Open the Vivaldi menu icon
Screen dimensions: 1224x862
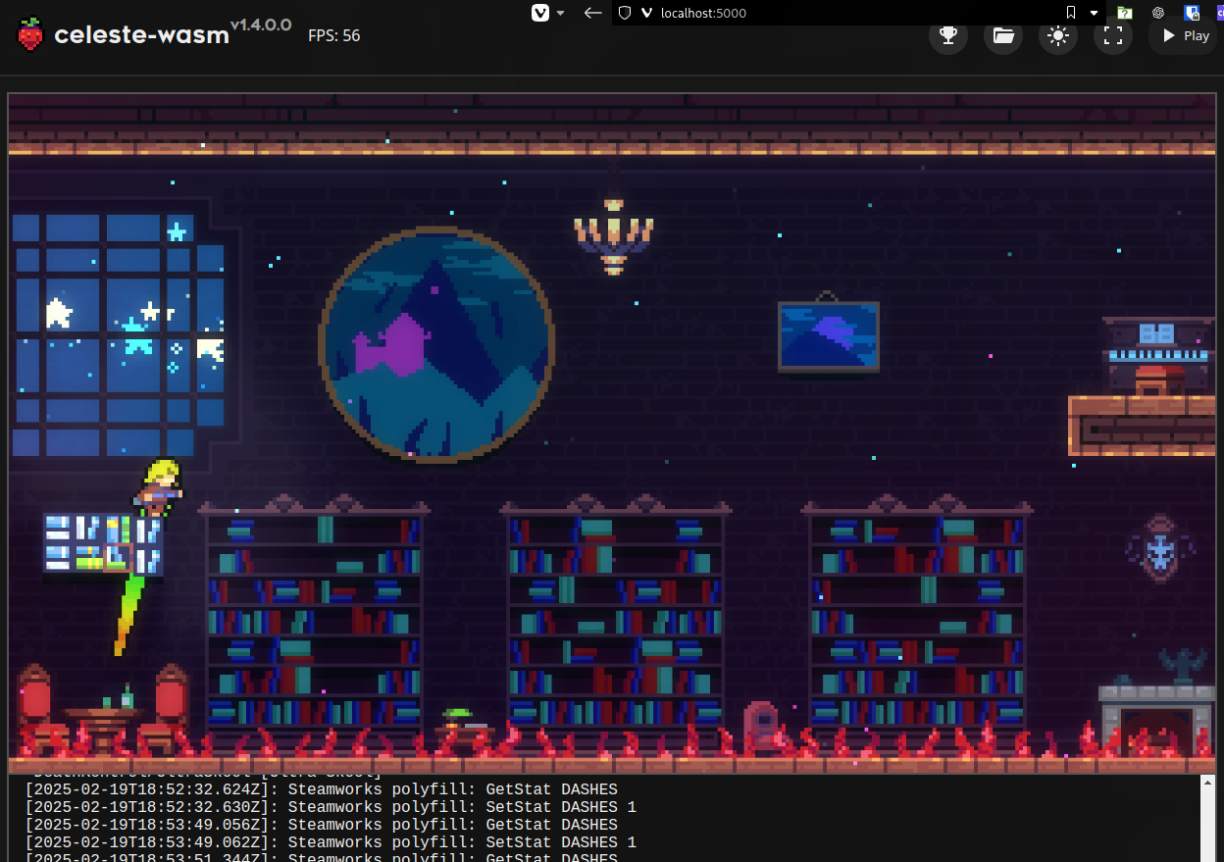coord(540,13)
